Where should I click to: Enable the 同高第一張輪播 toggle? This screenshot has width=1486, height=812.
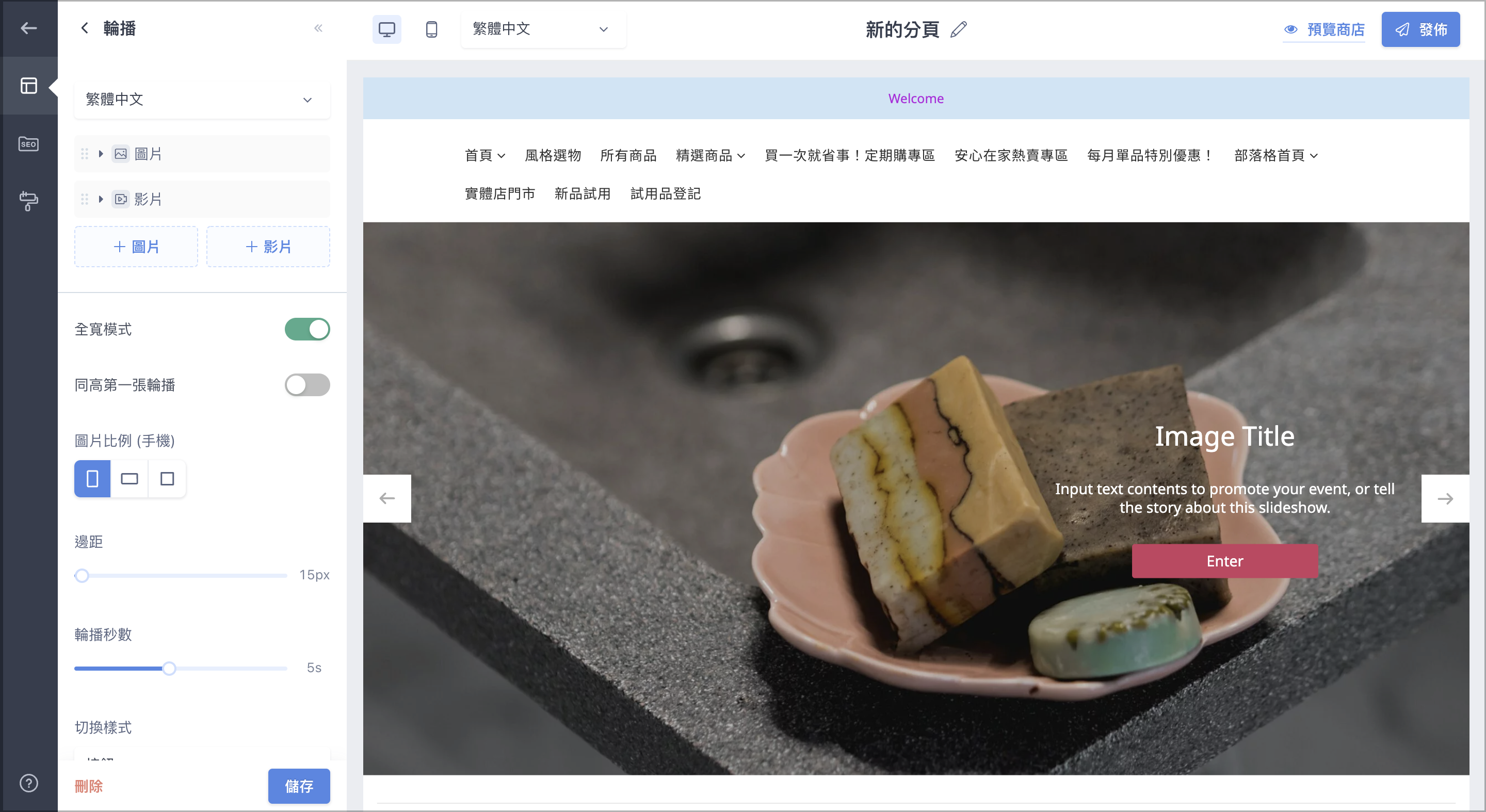tap(307, 385)
